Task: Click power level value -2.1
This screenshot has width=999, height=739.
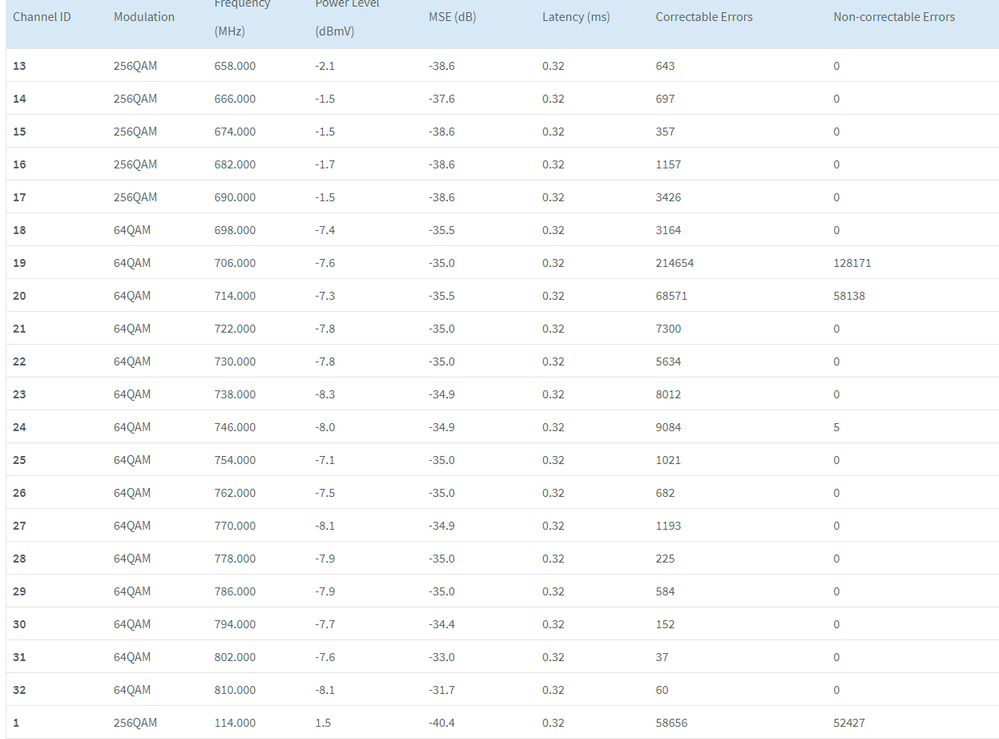Action: 326,66
